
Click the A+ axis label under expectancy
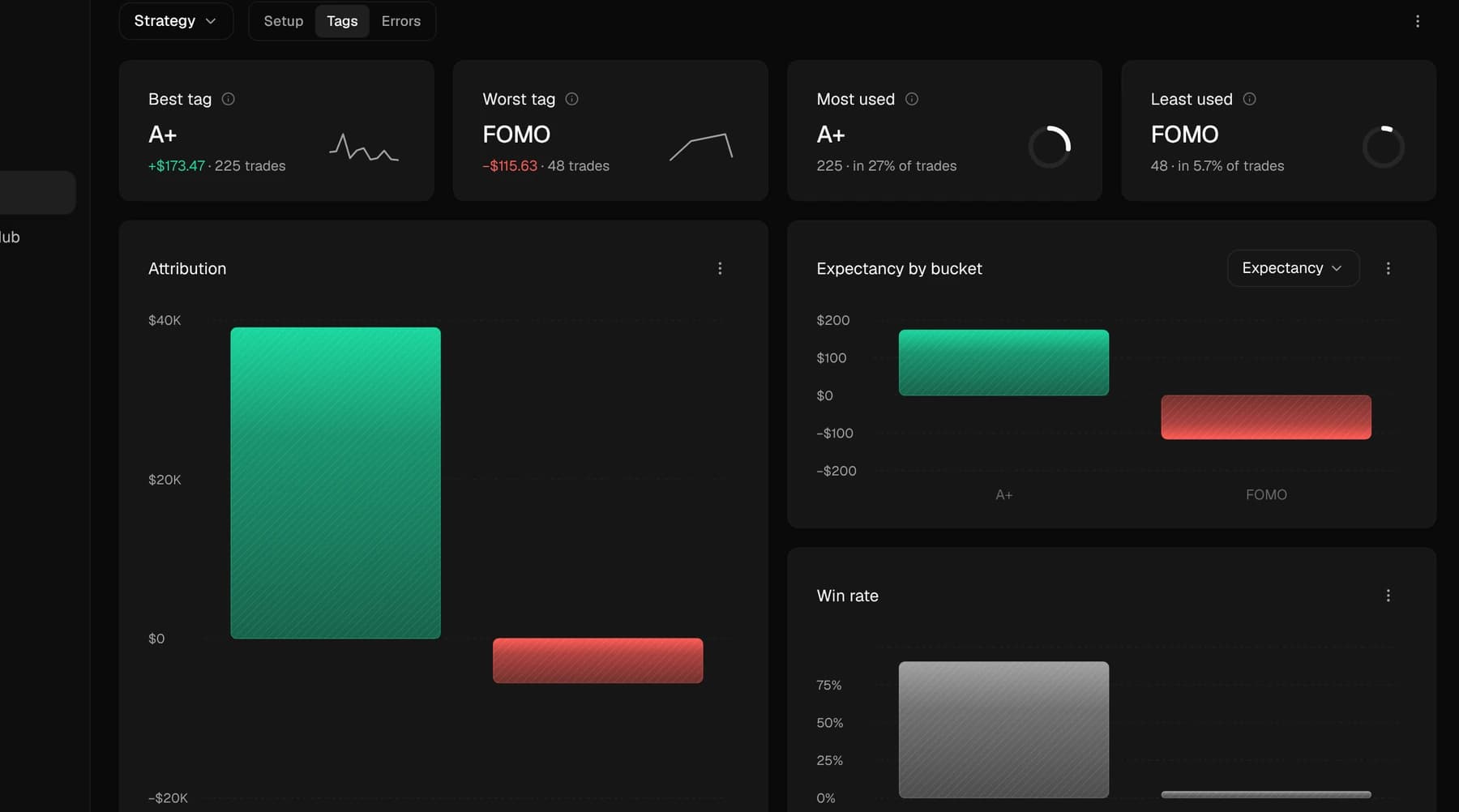[x=1003, y=494]
